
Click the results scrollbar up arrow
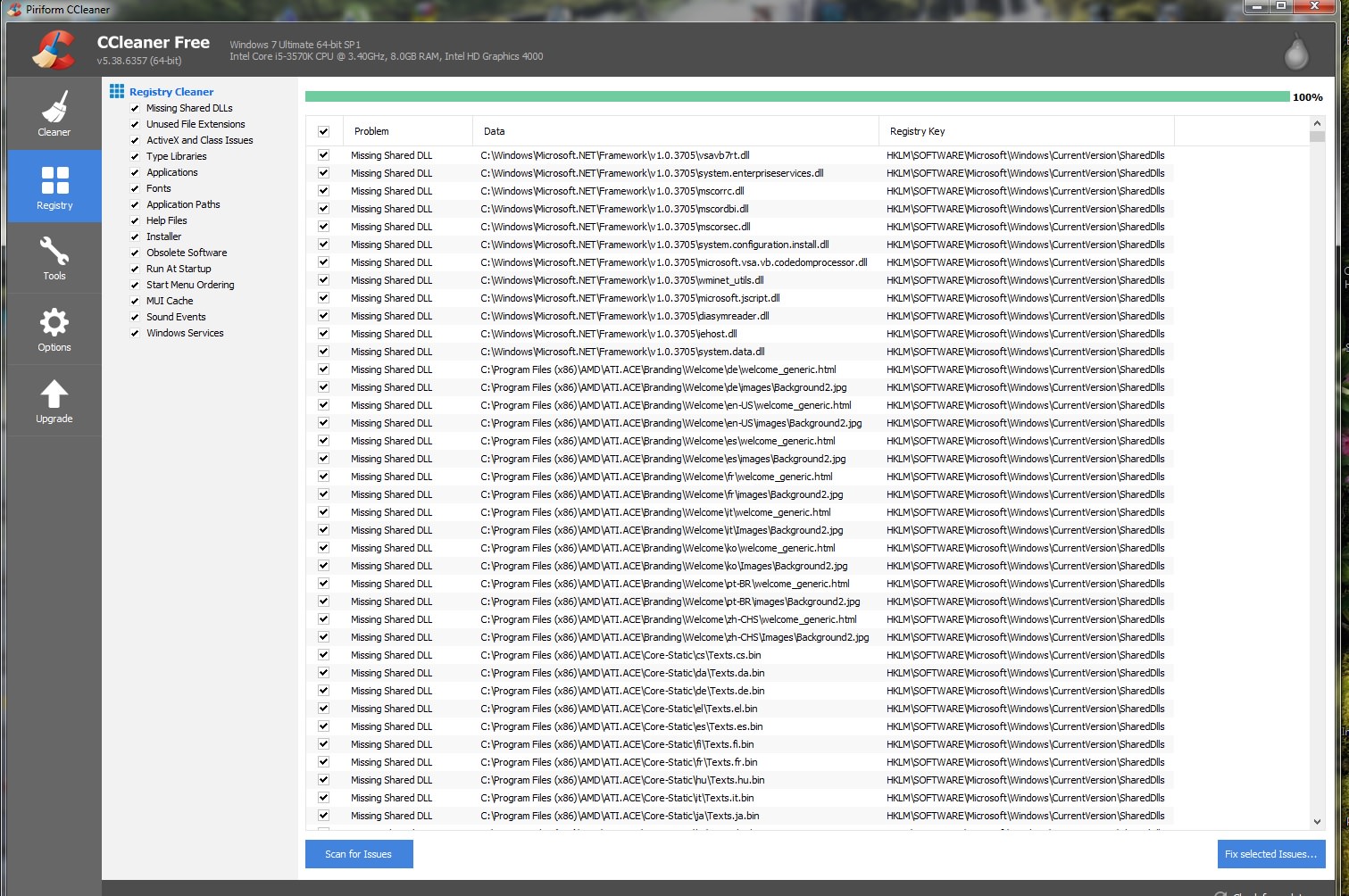(x=1317, y=124)
